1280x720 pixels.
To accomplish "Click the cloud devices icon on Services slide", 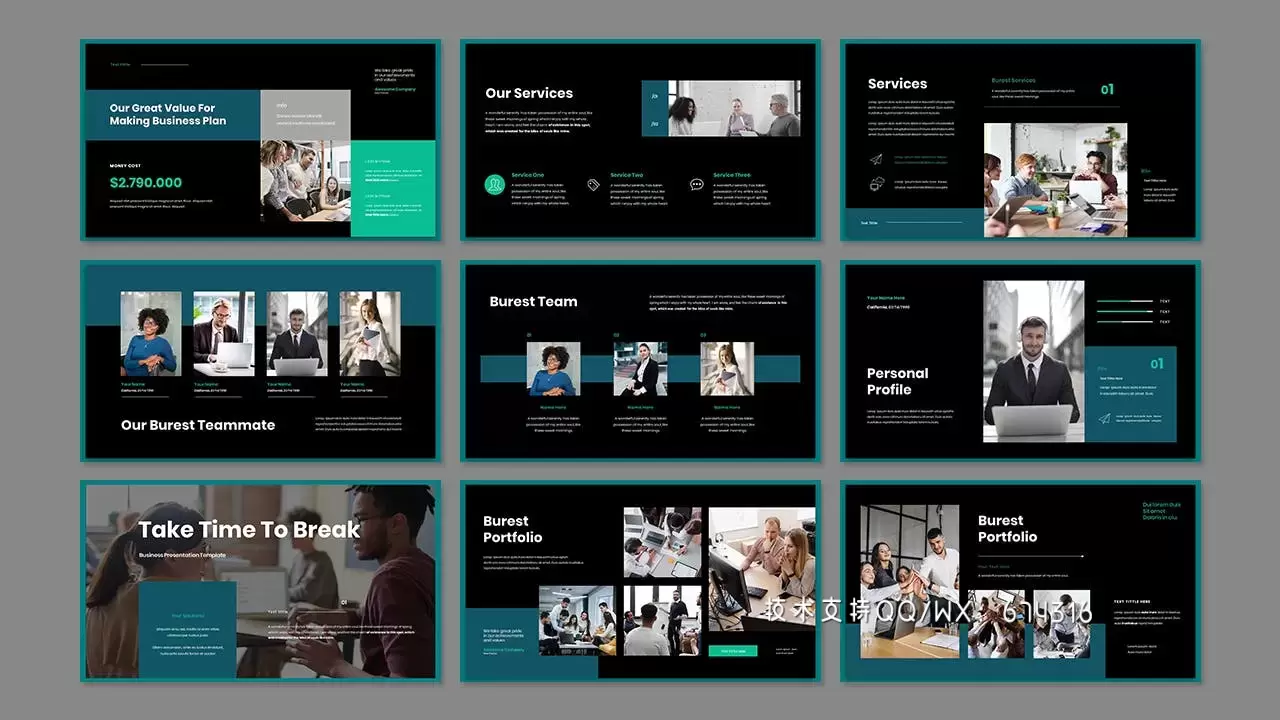I will [876, 183].
